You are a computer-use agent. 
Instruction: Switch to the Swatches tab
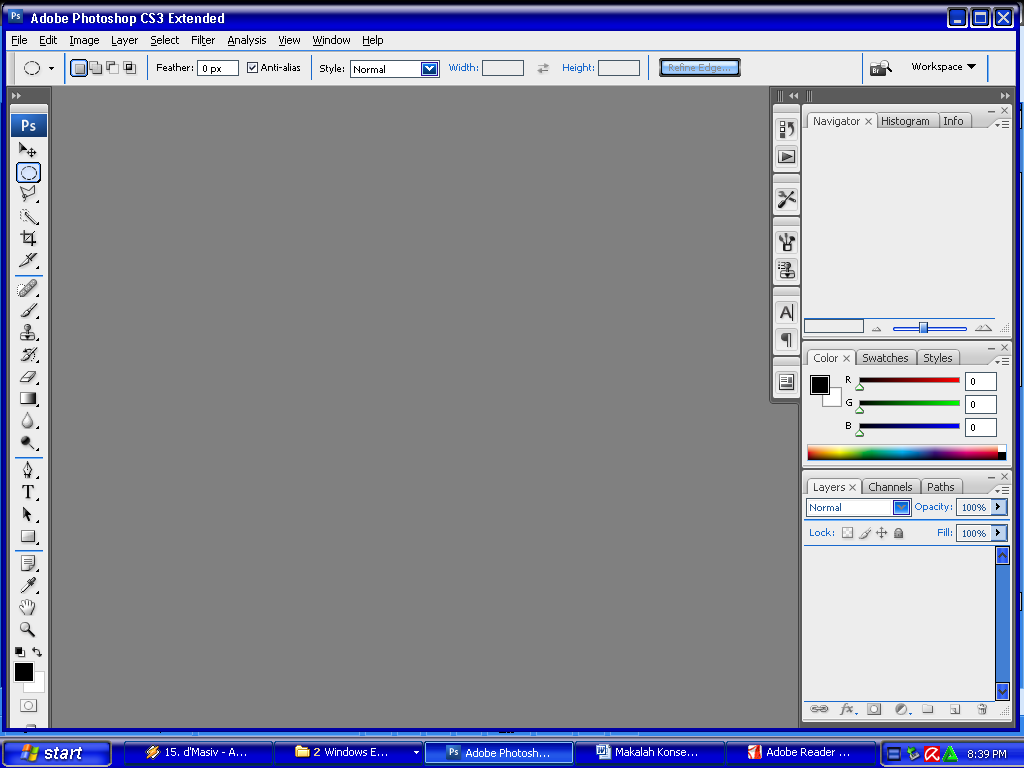click(885, 358)
